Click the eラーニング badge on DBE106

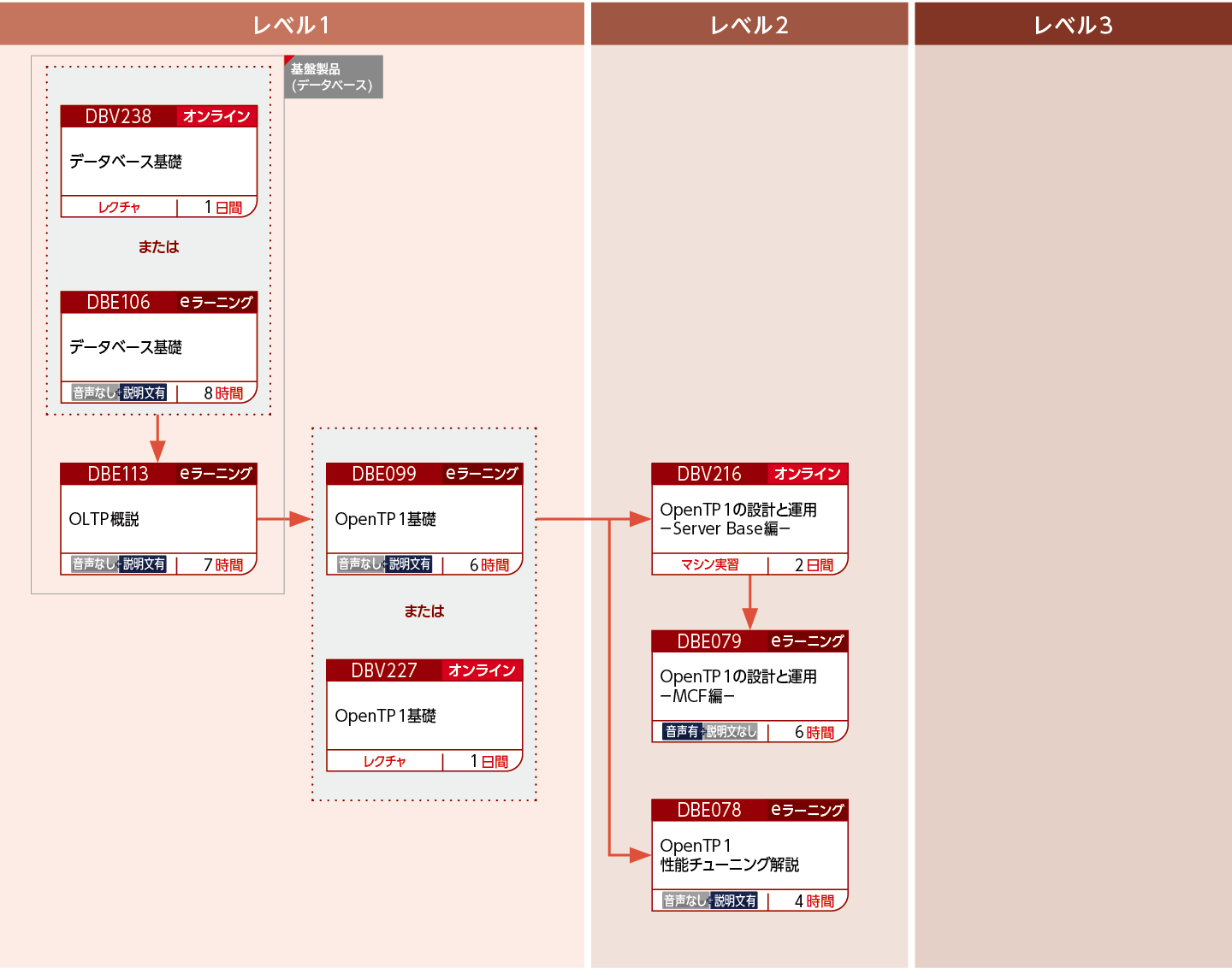pyautogui.click(x=216, y=302)
